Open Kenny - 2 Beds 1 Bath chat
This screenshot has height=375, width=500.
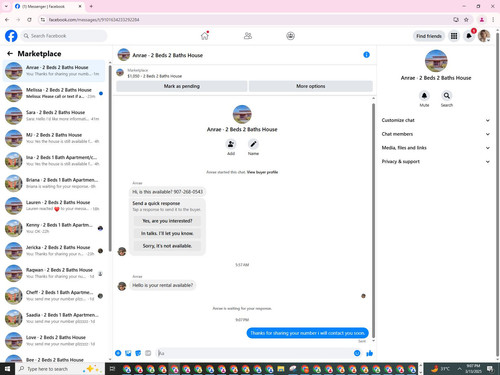point(54,228)
